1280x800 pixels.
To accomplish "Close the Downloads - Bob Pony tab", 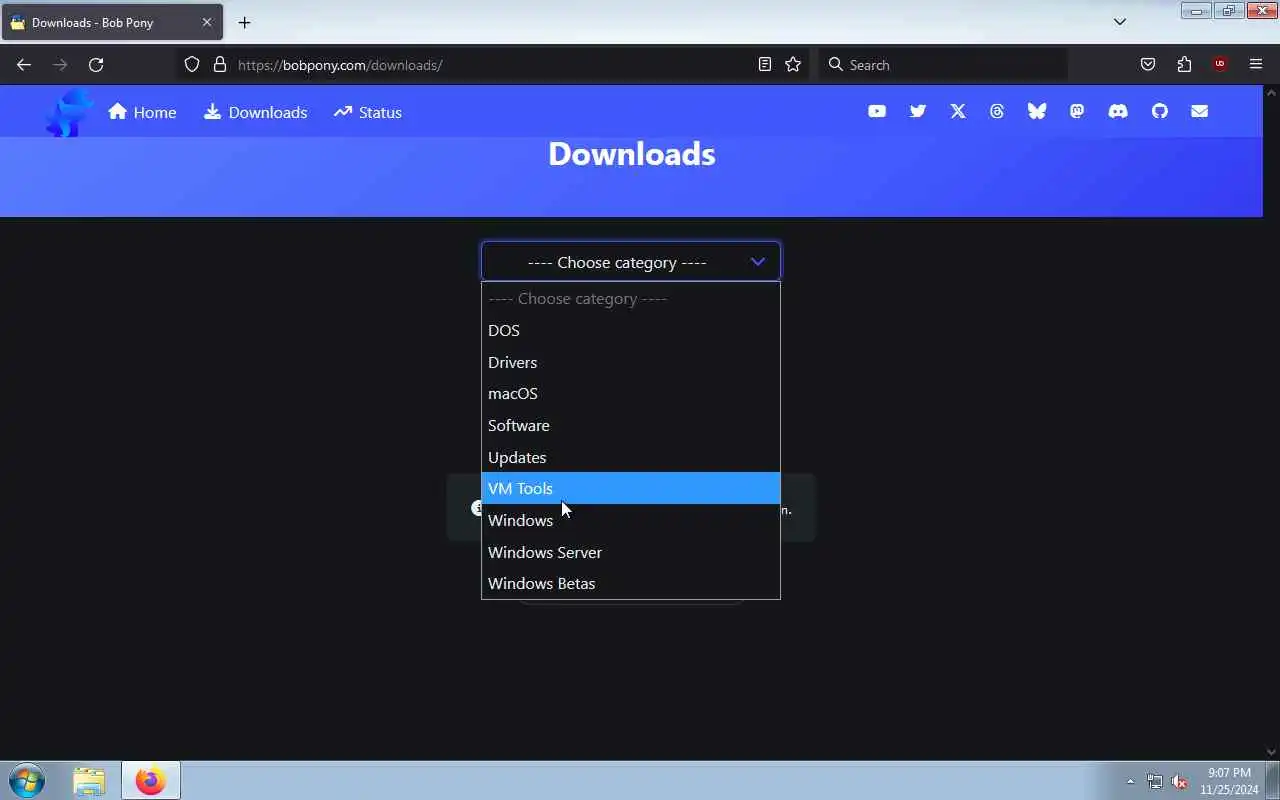I will coord(207,22).
